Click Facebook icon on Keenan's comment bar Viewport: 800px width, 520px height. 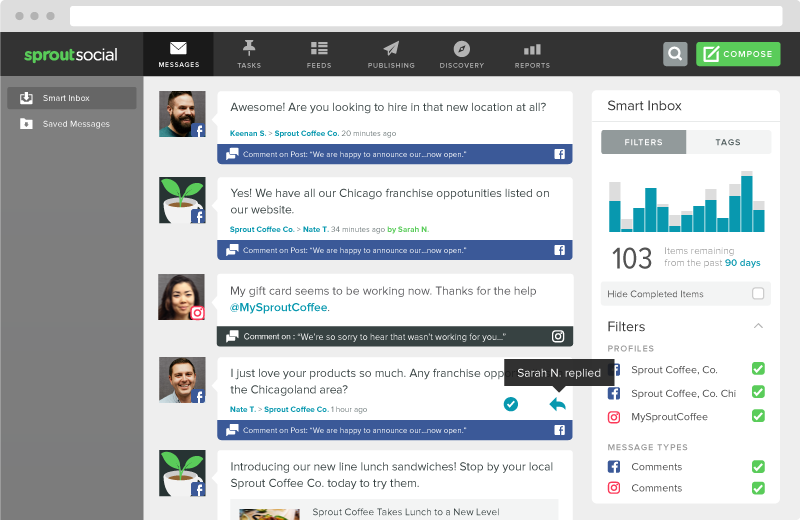point(560,154)
